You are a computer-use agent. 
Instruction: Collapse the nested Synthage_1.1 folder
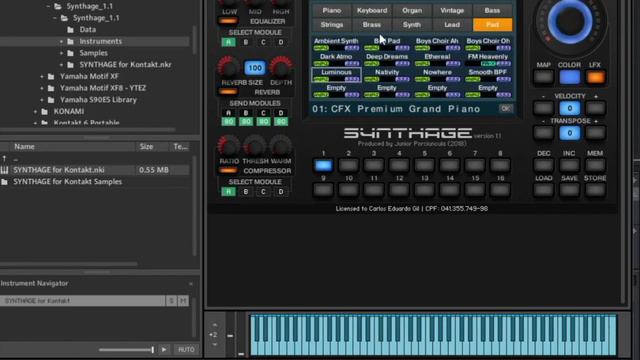click(55, 18)
